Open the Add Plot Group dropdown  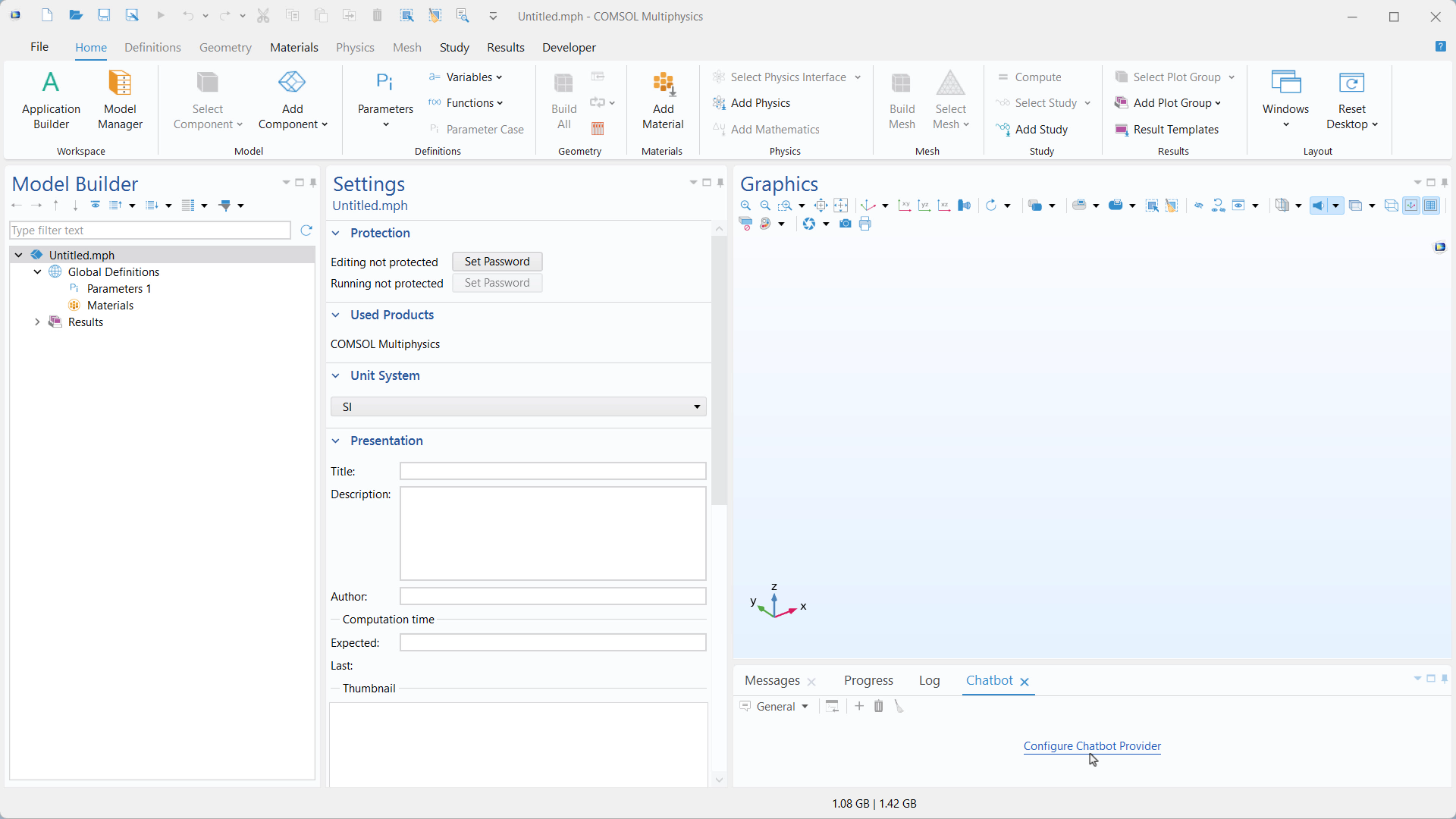click(1168, 103)
